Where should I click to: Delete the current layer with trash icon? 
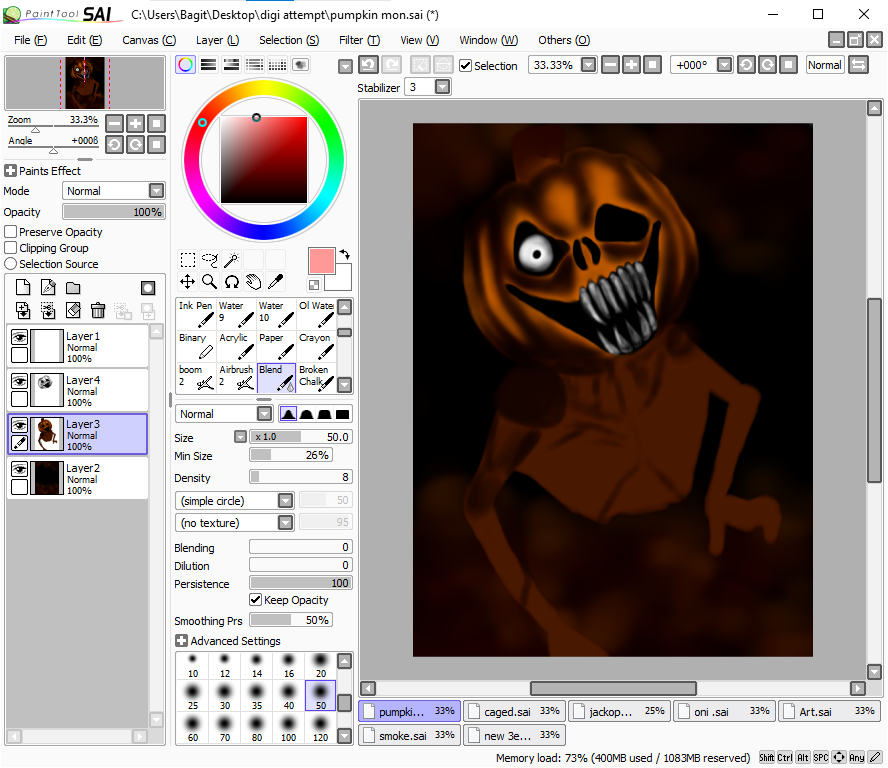click(x=98, y=310)
